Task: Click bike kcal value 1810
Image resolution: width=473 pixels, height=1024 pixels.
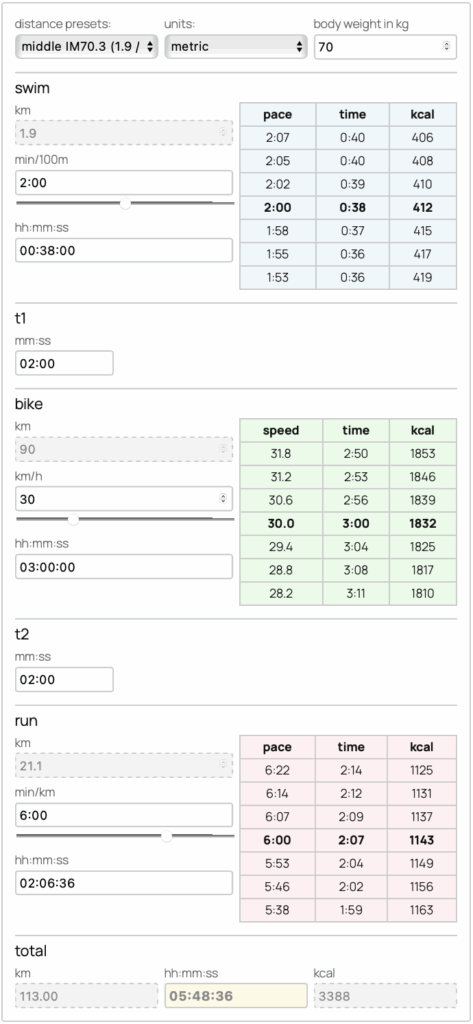Action: (423, 594)
